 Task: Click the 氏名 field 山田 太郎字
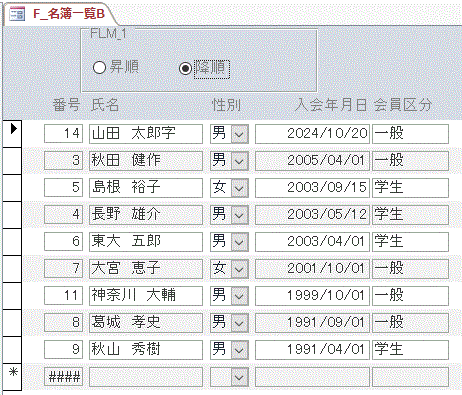pyautogui.click(x=146, y=134)
